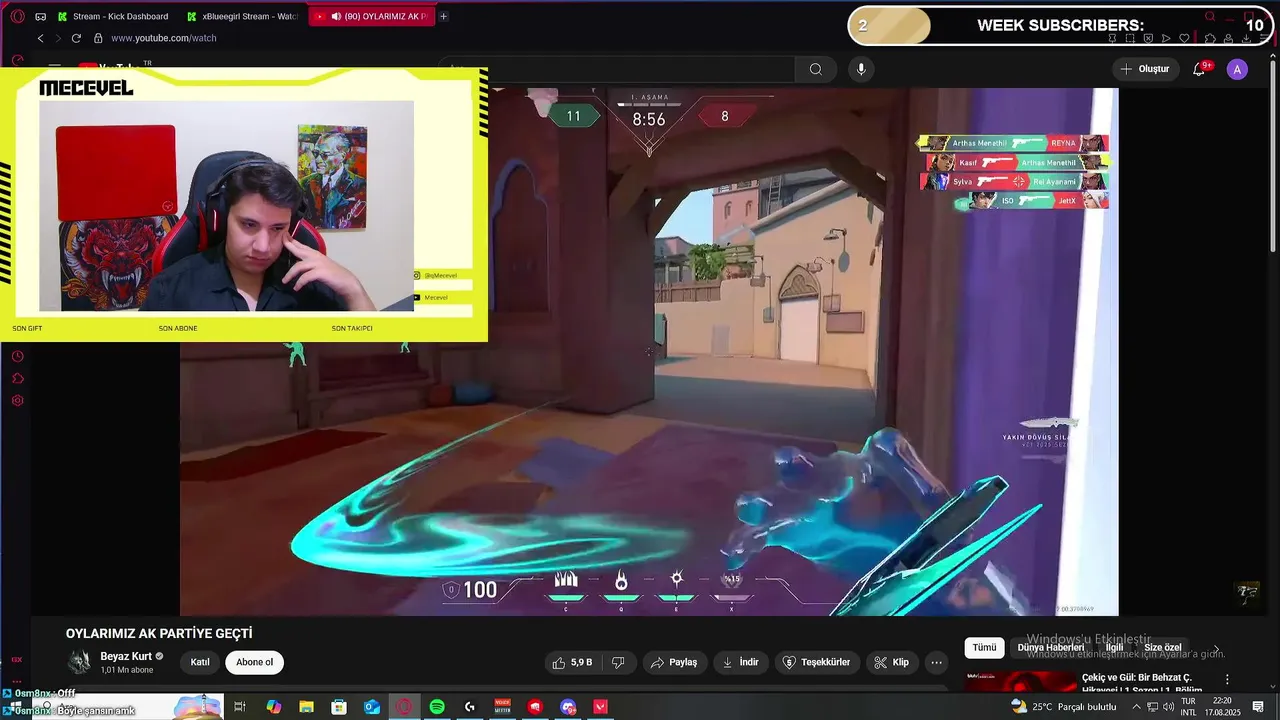Open YouTube notifications bell

(1199, 69)
